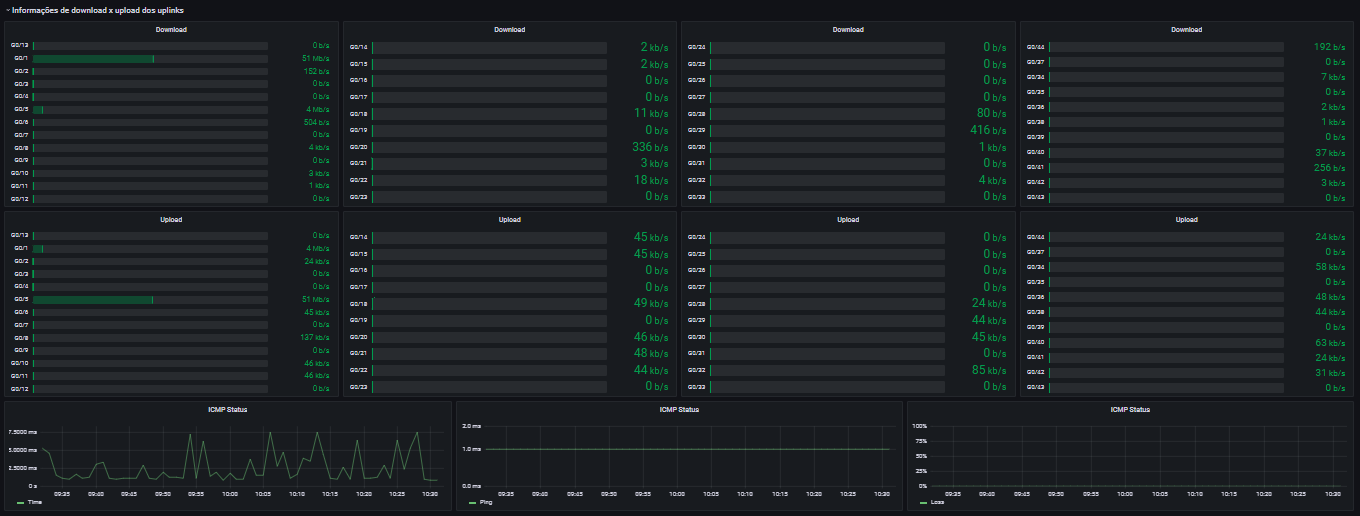
Task: Click the '18 kb/s' value for G0/22 download
Action: pyautogui.click(x=651, y=180)
